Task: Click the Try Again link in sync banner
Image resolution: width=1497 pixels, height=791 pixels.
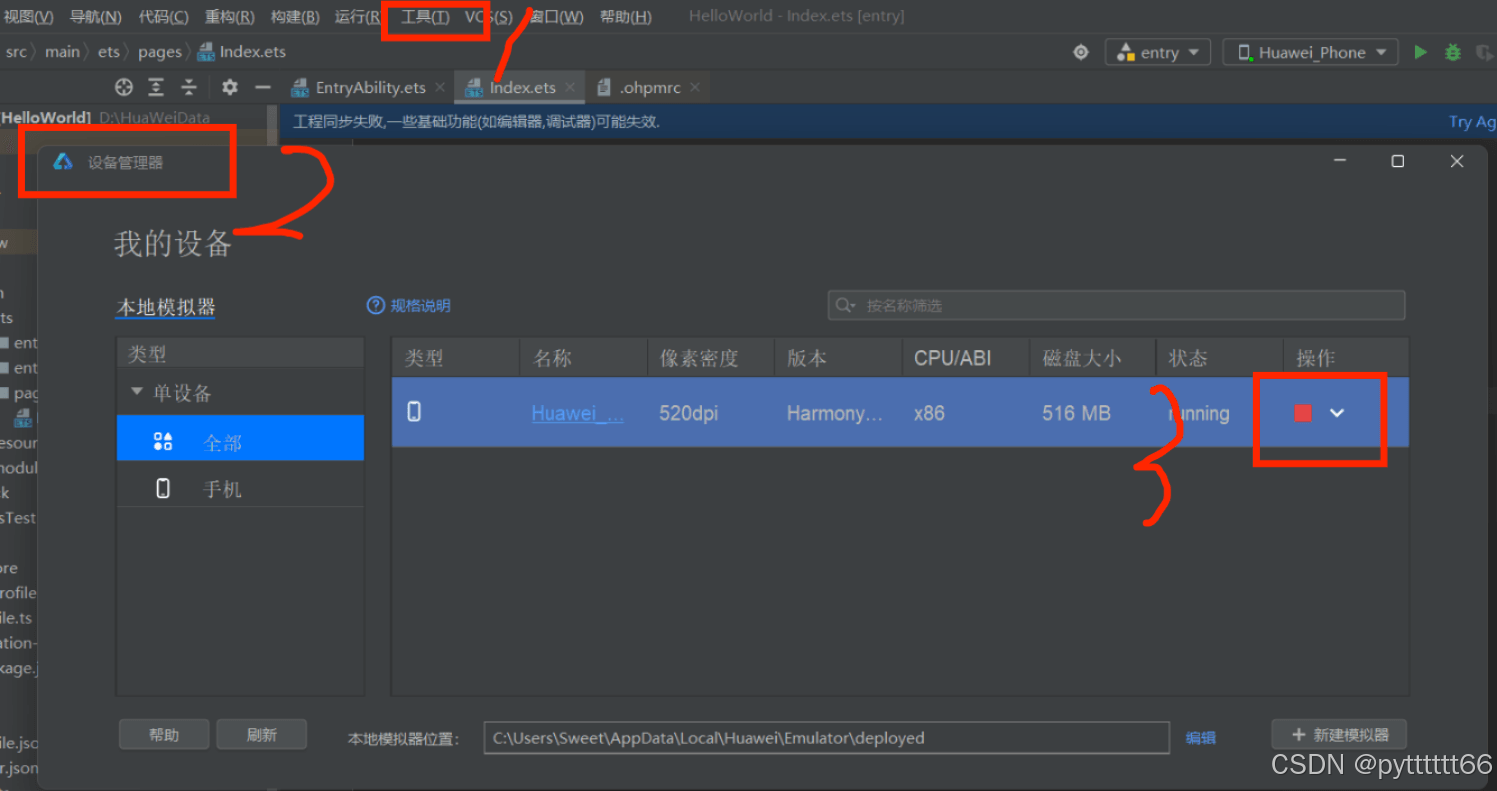Action: [x=1472, y=121]
